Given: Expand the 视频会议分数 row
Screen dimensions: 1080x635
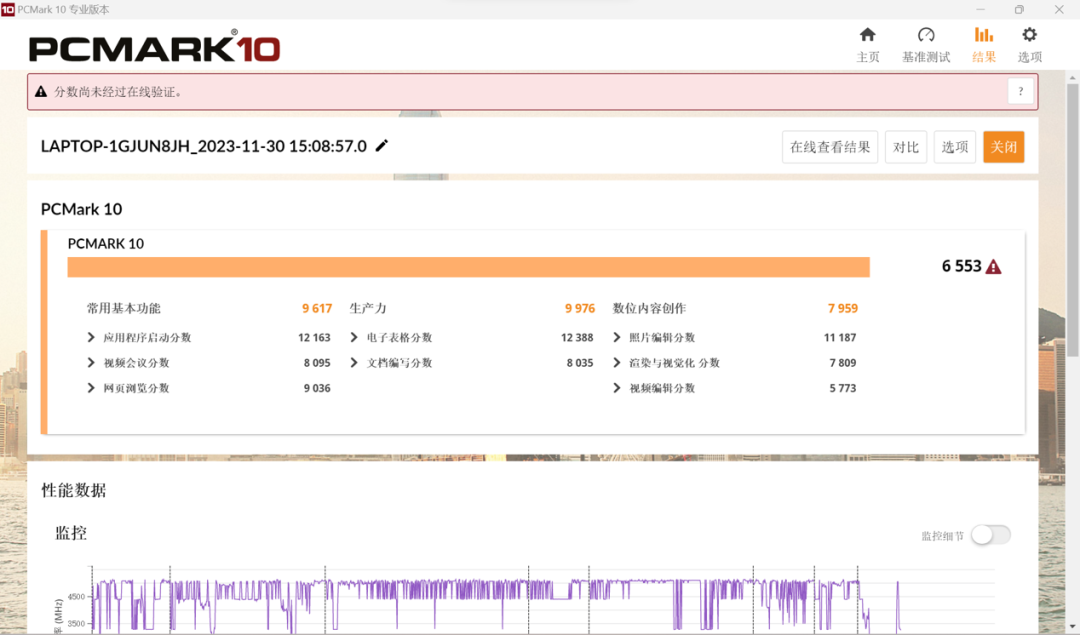Looking at the screenshot, I should coord(91,363).
